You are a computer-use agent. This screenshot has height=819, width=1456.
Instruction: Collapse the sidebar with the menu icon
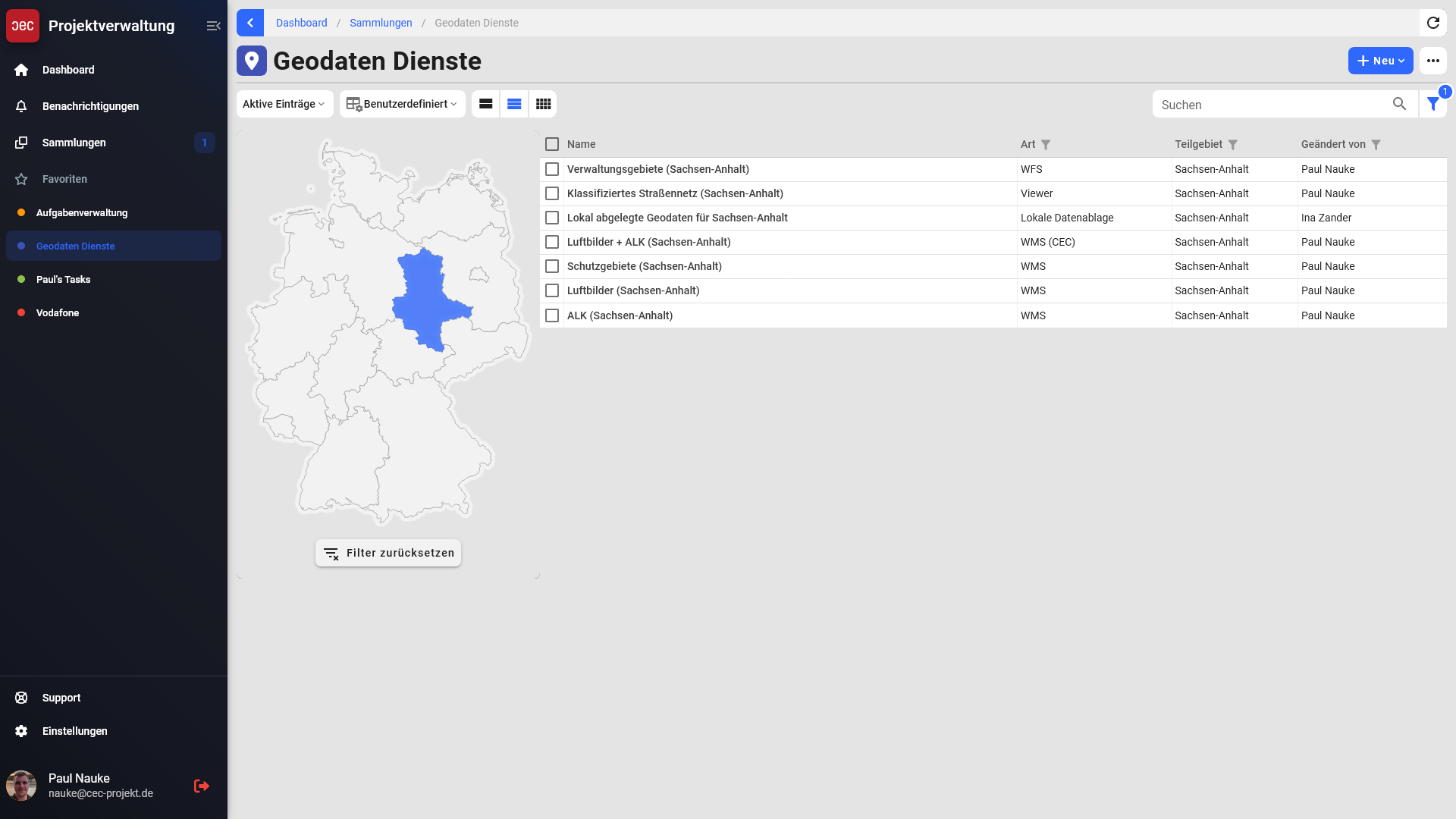[213, 26]
